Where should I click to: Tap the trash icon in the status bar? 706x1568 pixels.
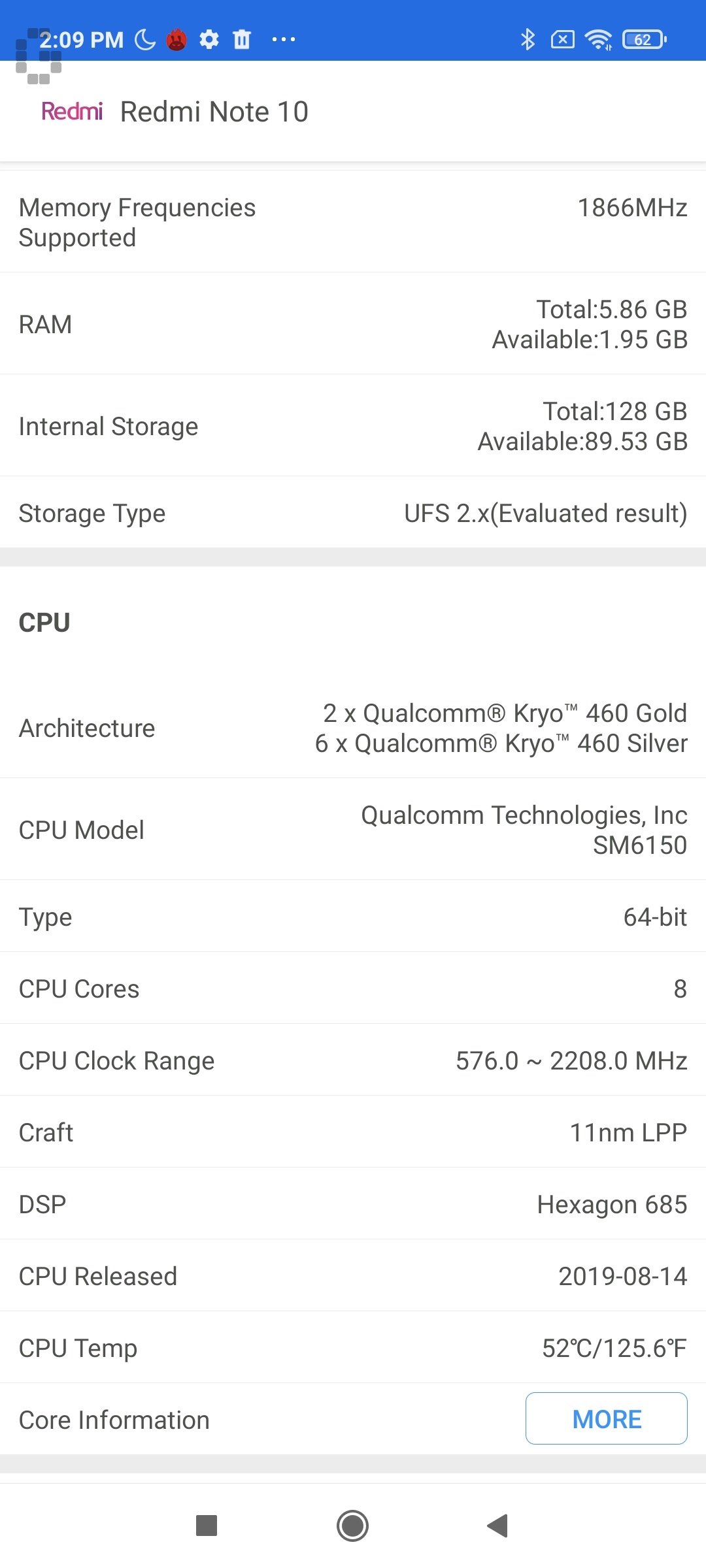coord(241,39)
